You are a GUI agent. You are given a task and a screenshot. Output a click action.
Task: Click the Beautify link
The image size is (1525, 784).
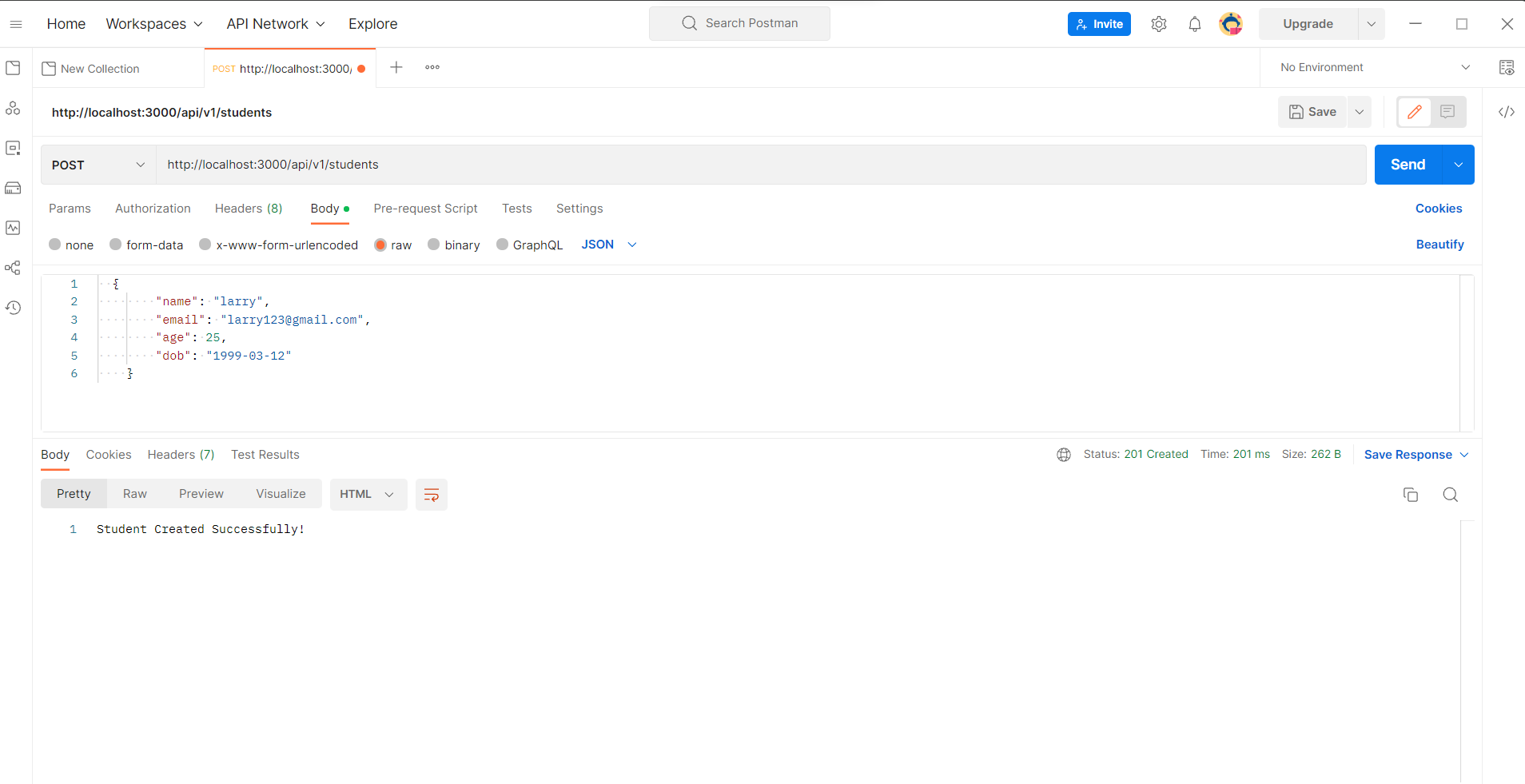1439,245
